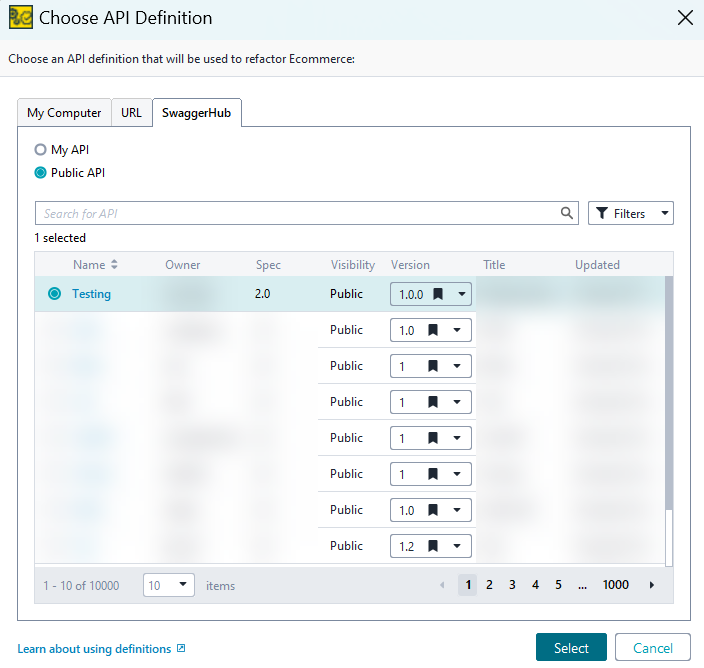The image size is (704, 668).
Task: Switch to the My Computer tab
Action: [x=64, y=113]
